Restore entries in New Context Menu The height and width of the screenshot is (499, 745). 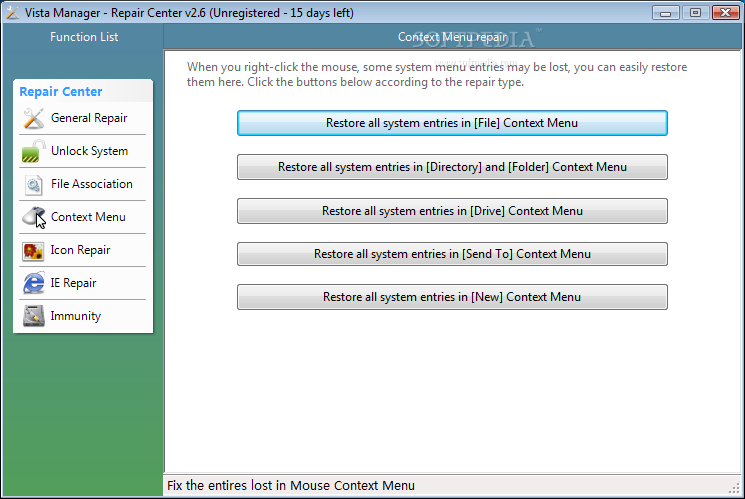pyautogui.click(x=452, y=297)
